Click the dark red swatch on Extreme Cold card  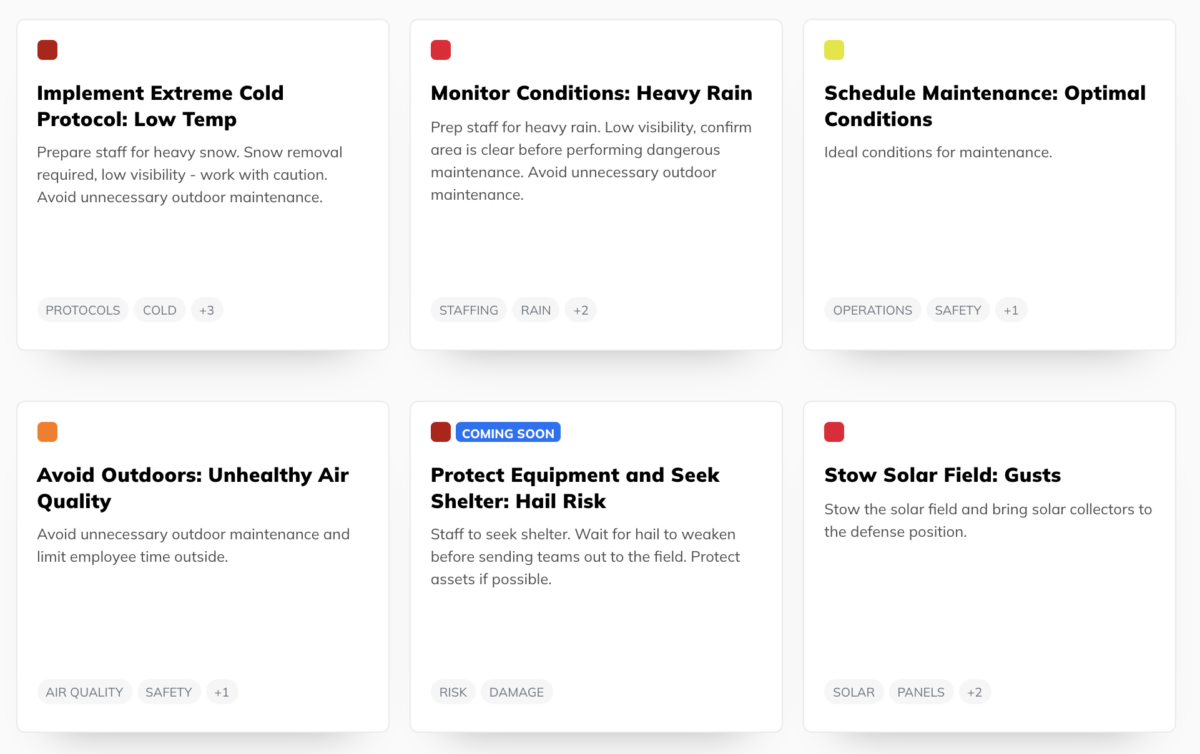[47, 50]
